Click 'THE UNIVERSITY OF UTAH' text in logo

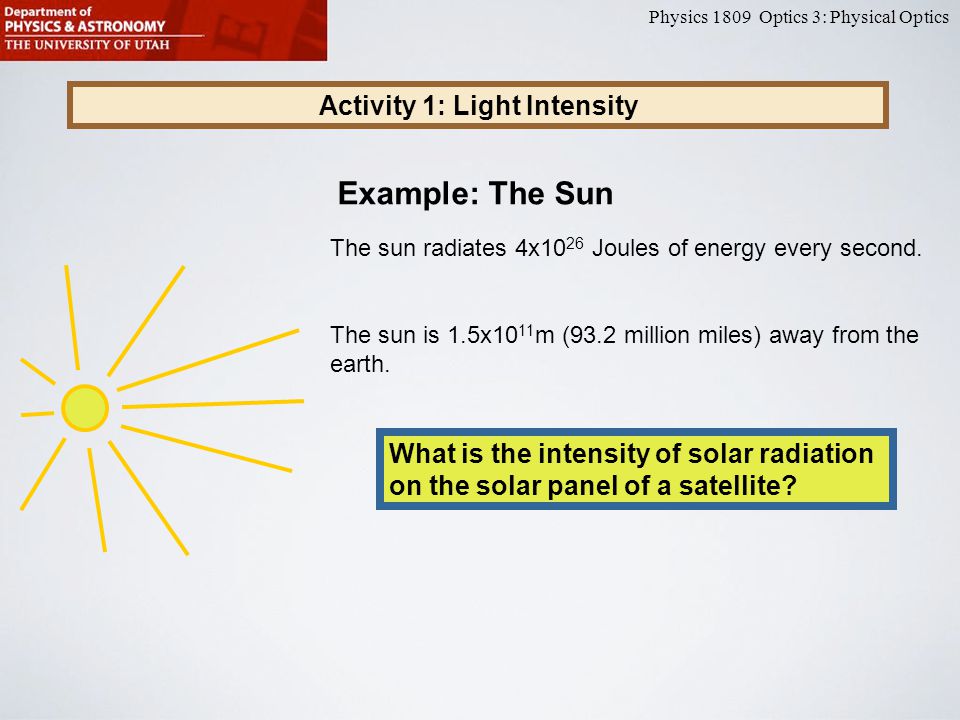coord(87,45)
